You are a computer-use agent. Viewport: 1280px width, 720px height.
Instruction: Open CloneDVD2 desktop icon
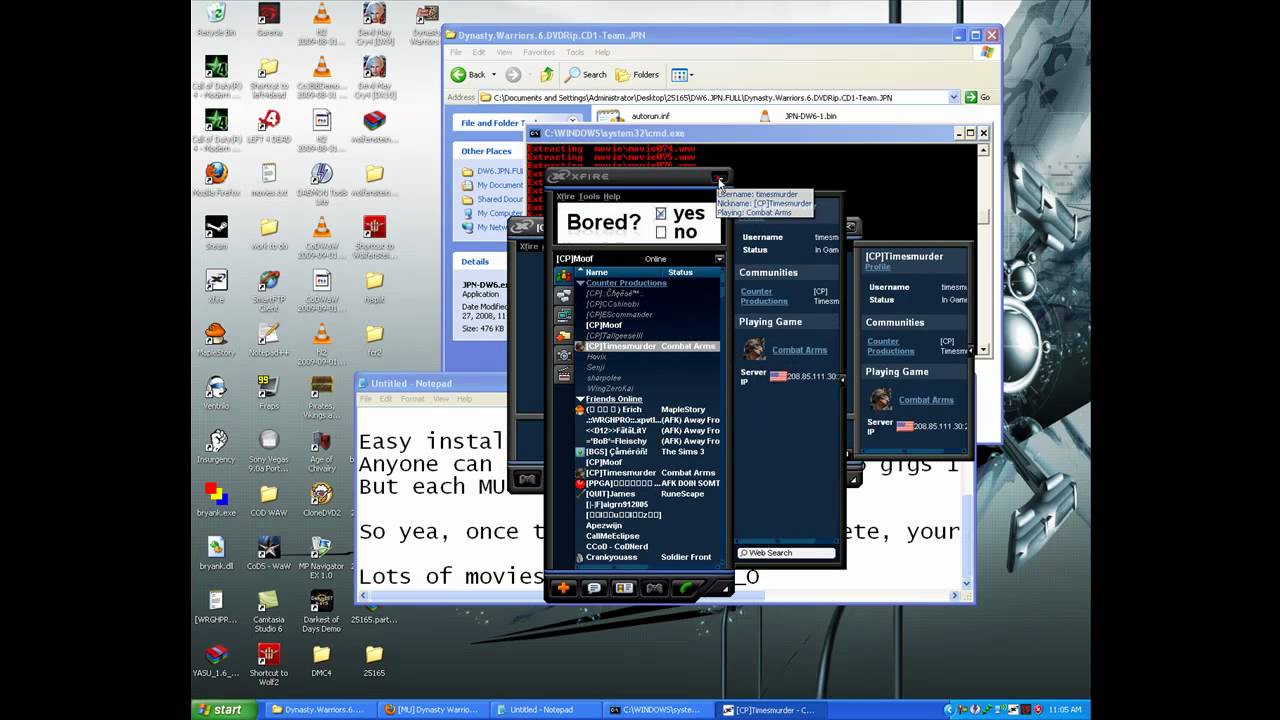point(321,499)
